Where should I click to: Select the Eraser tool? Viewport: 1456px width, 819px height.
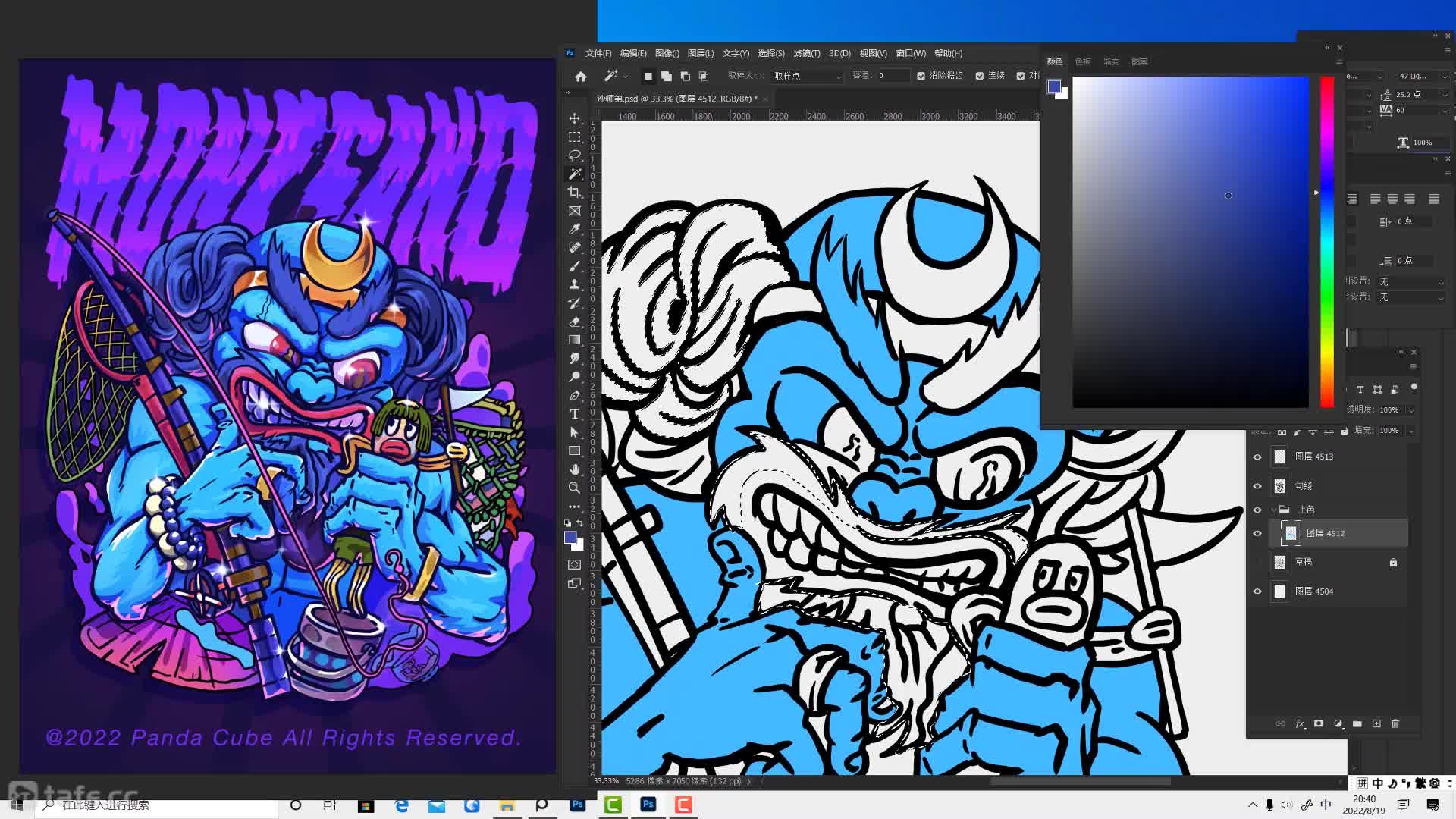[x=575, y=322]
